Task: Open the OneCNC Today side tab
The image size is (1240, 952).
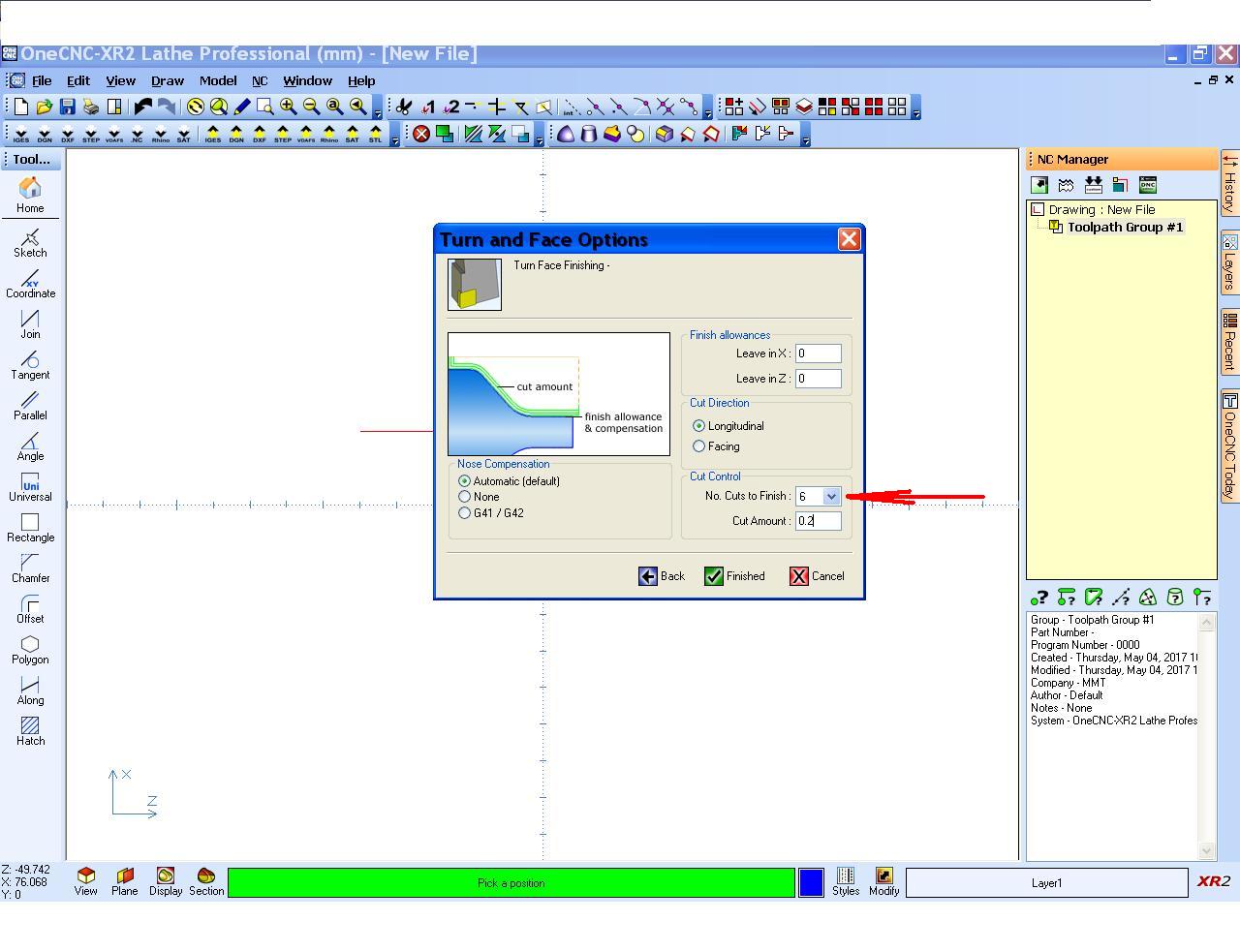Action: click(x=1229, y=445)
